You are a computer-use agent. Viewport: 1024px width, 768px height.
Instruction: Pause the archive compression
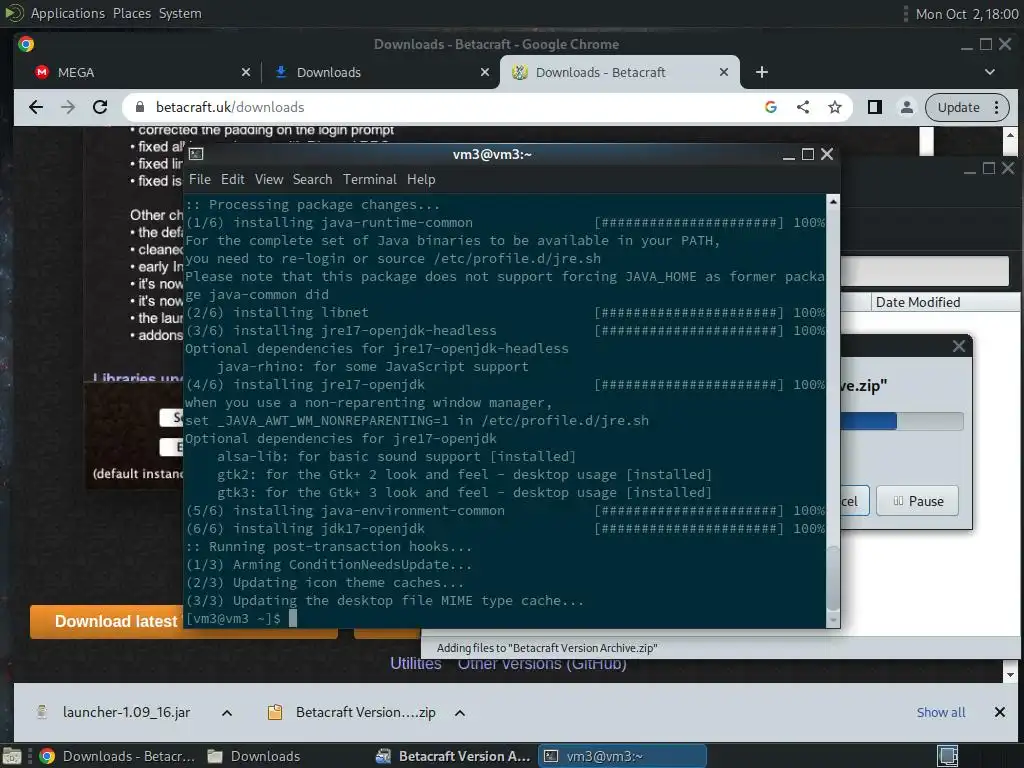click(x=918, y=501)
